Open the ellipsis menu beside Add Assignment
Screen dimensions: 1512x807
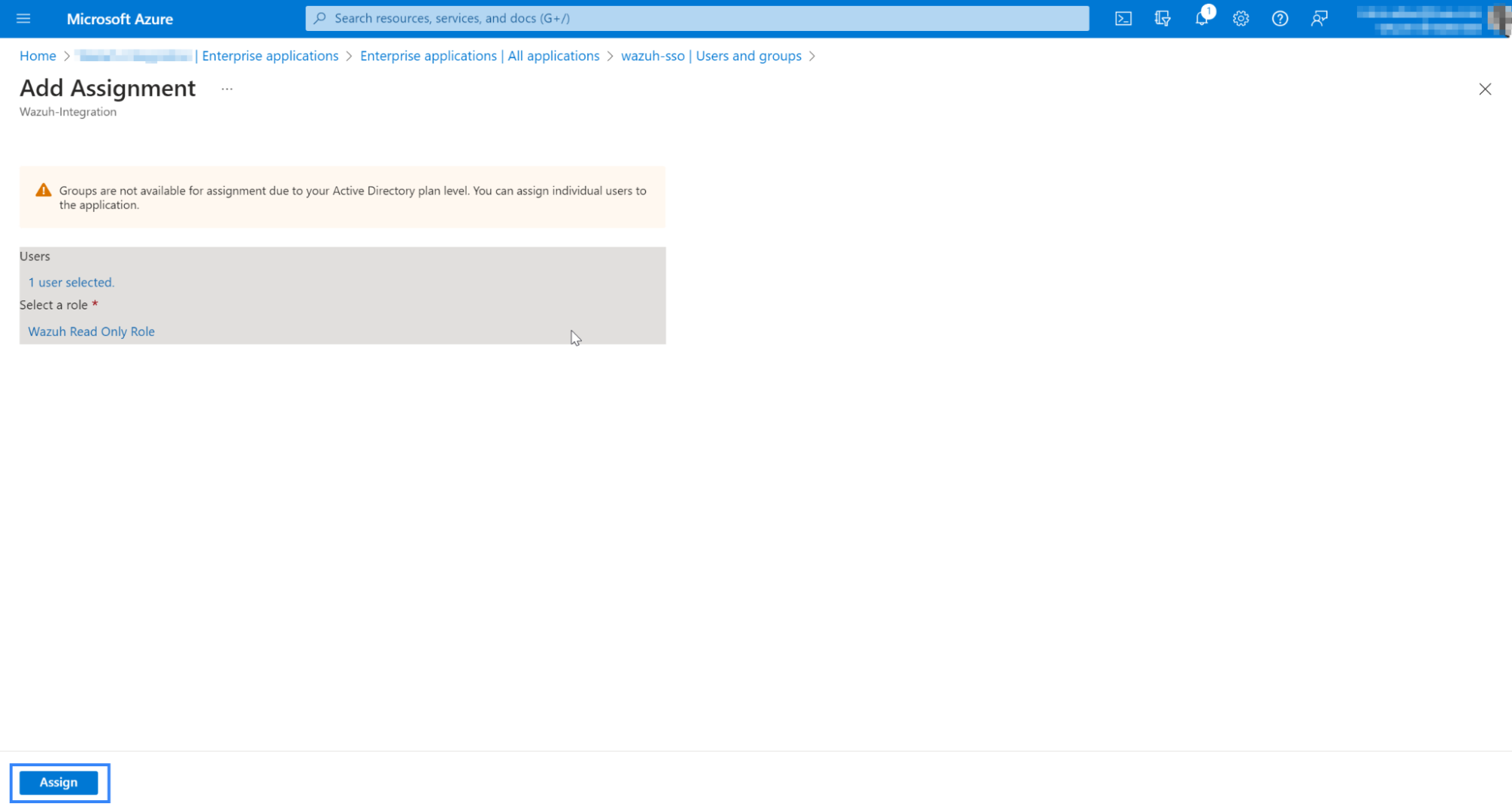(227, 88)
